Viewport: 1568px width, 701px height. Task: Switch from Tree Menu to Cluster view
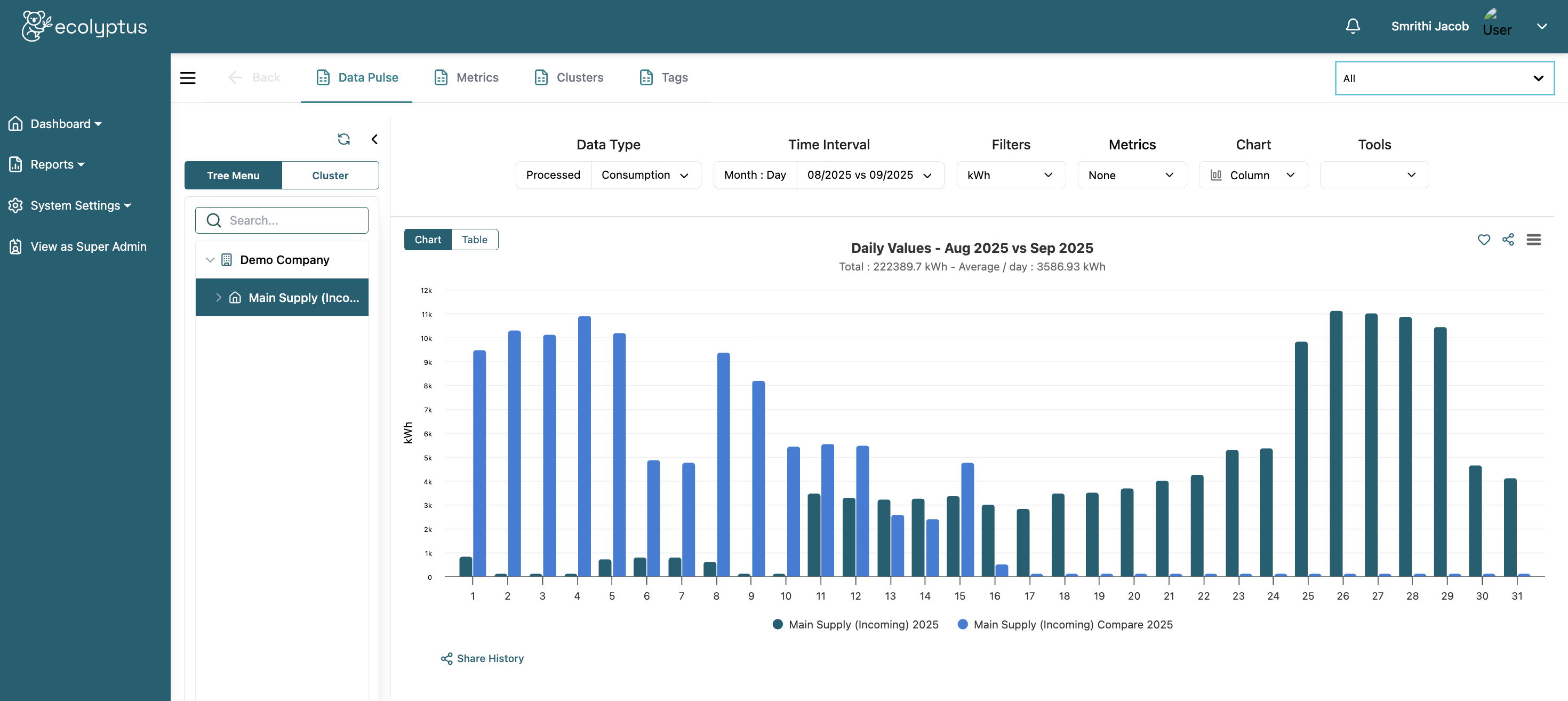click(330, 175)
